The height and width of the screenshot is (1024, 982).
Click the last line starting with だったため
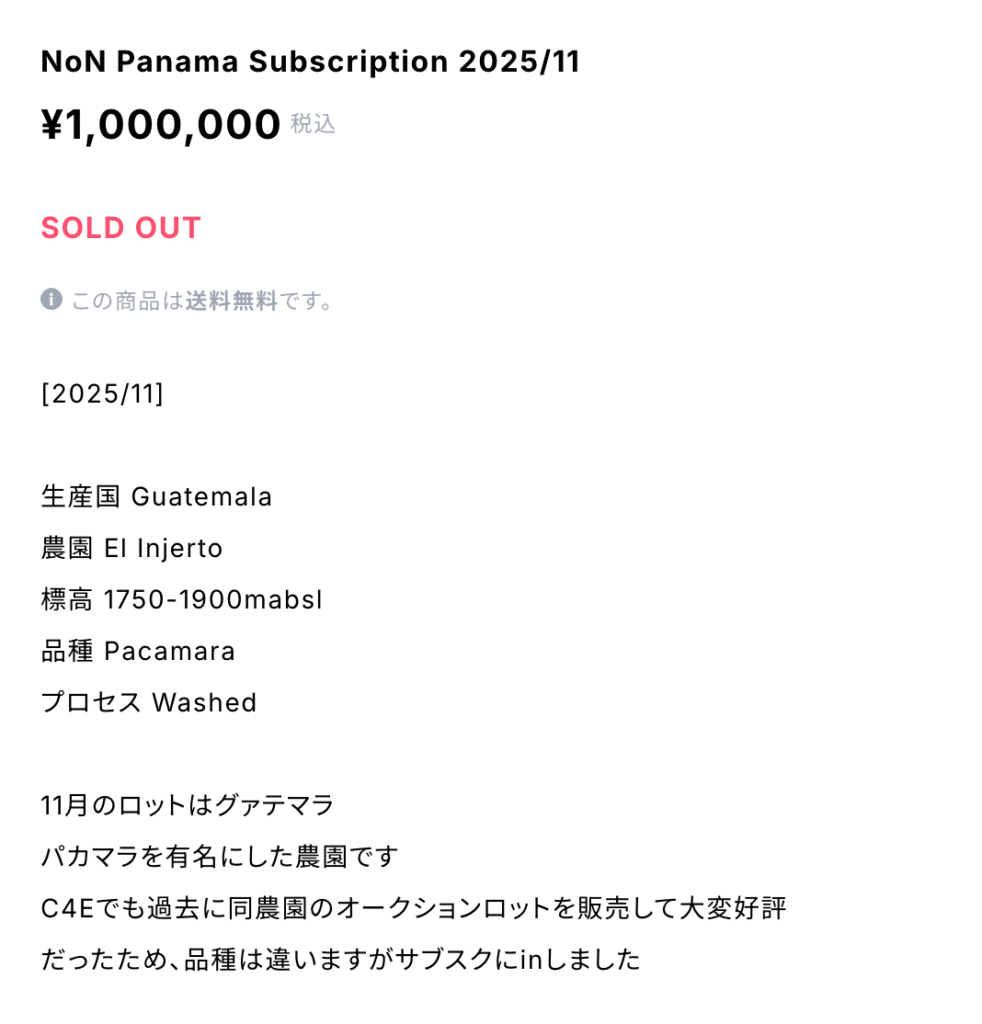click(x=340, y=960)
